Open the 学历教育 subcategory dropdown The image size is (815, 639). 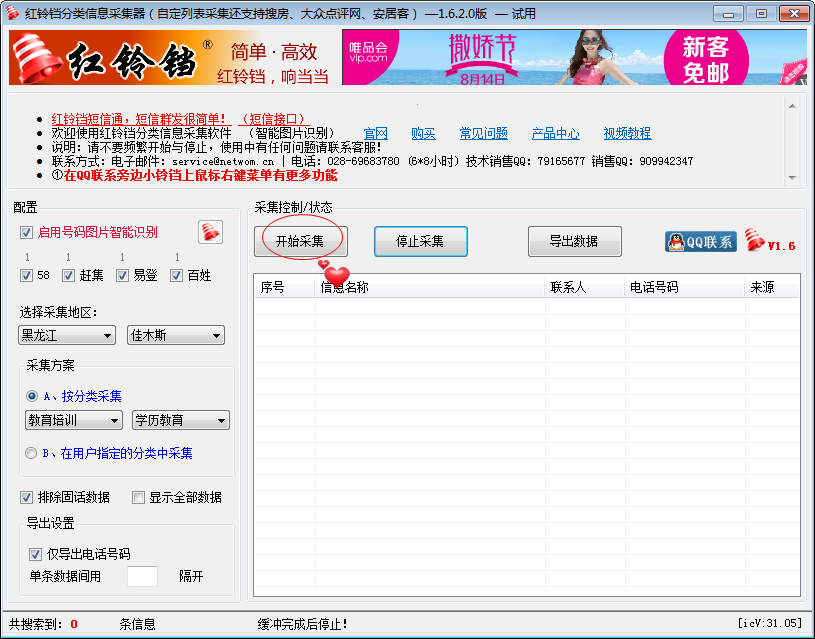pyautogui.click(x=181, y=420)
